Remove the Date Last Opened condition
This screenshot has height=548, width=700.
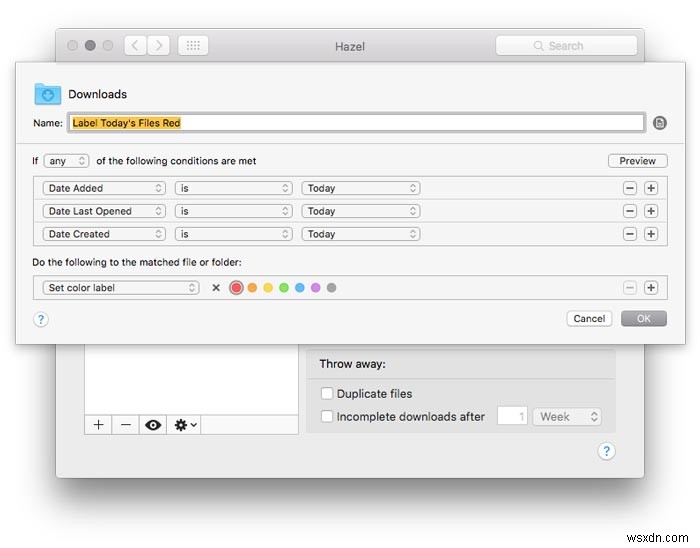[629, 211]
